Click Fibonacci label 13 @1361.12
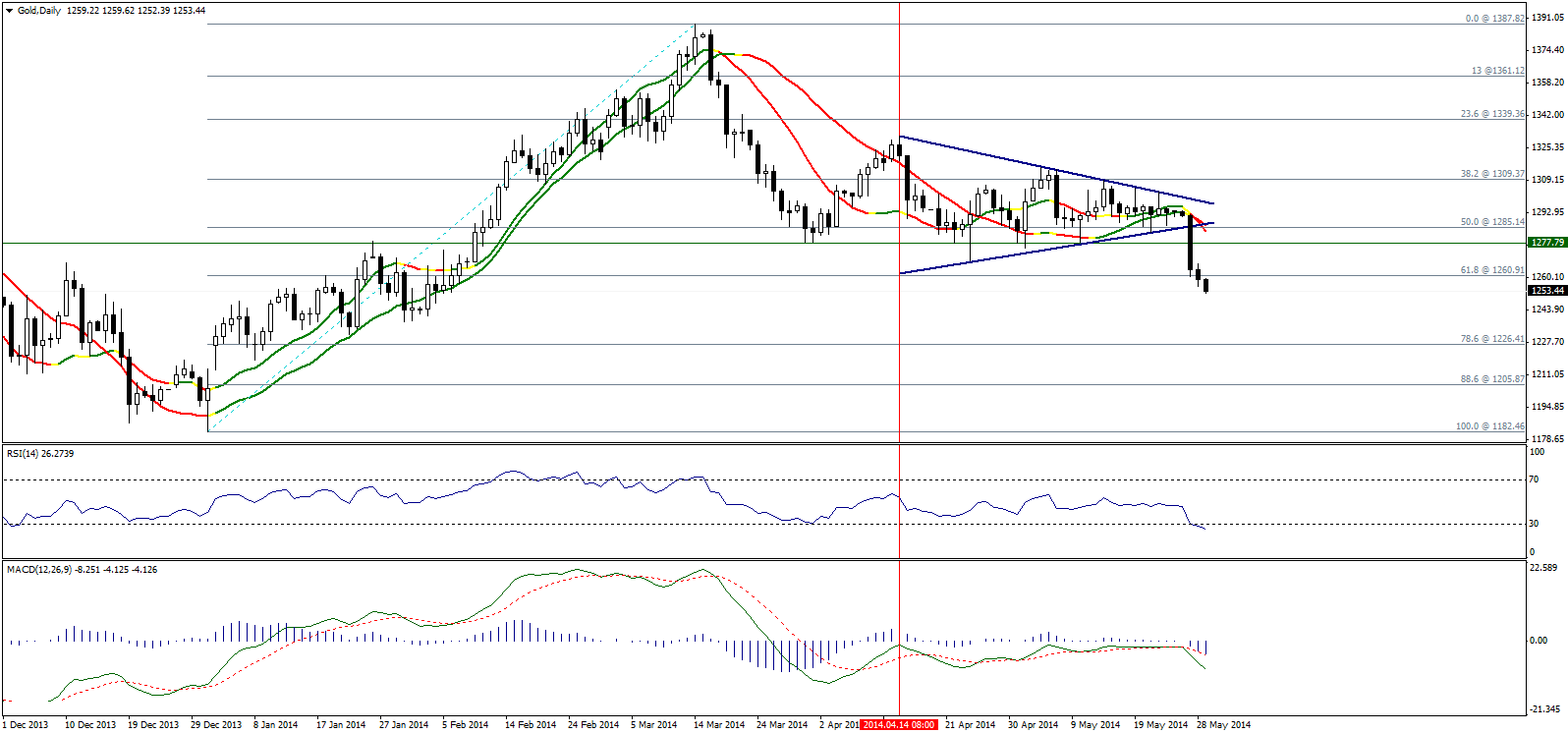This screenshot has width=1568, height=733. pyautogui.click(x=1498, y=71)
